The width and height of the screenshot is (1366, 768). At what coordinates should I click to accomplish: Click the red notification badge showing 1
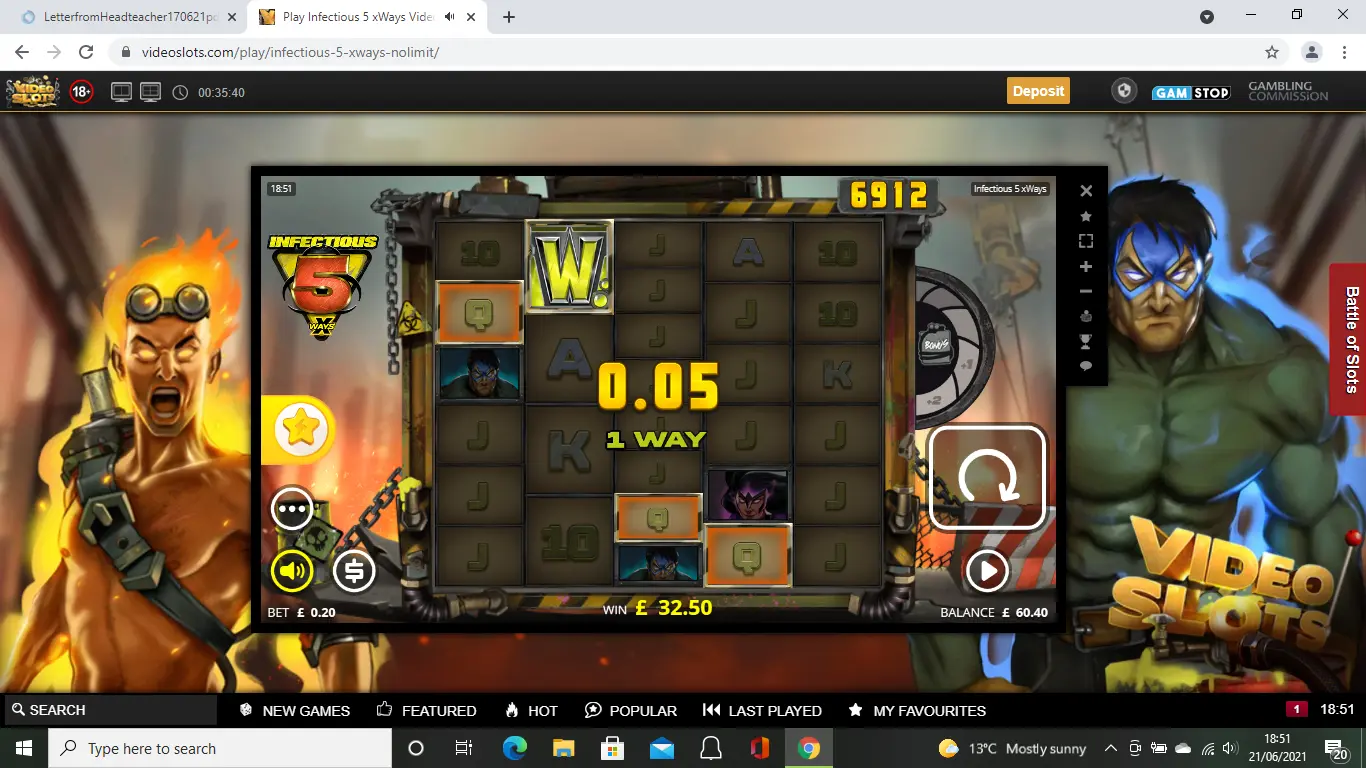(x=1297, y=709)
